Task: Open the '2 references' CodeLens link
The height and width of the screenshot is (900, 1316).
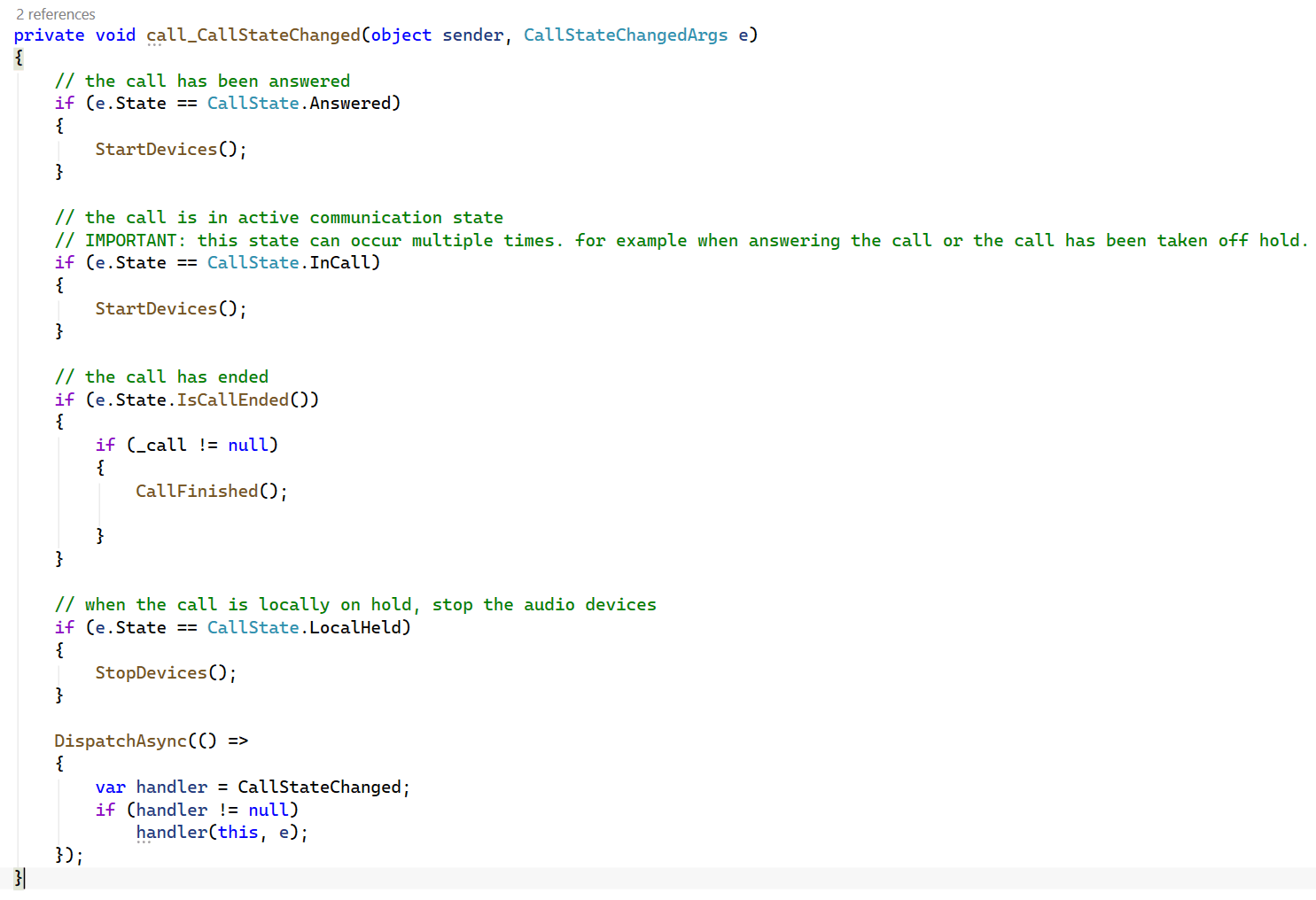Action: point(55,14)
